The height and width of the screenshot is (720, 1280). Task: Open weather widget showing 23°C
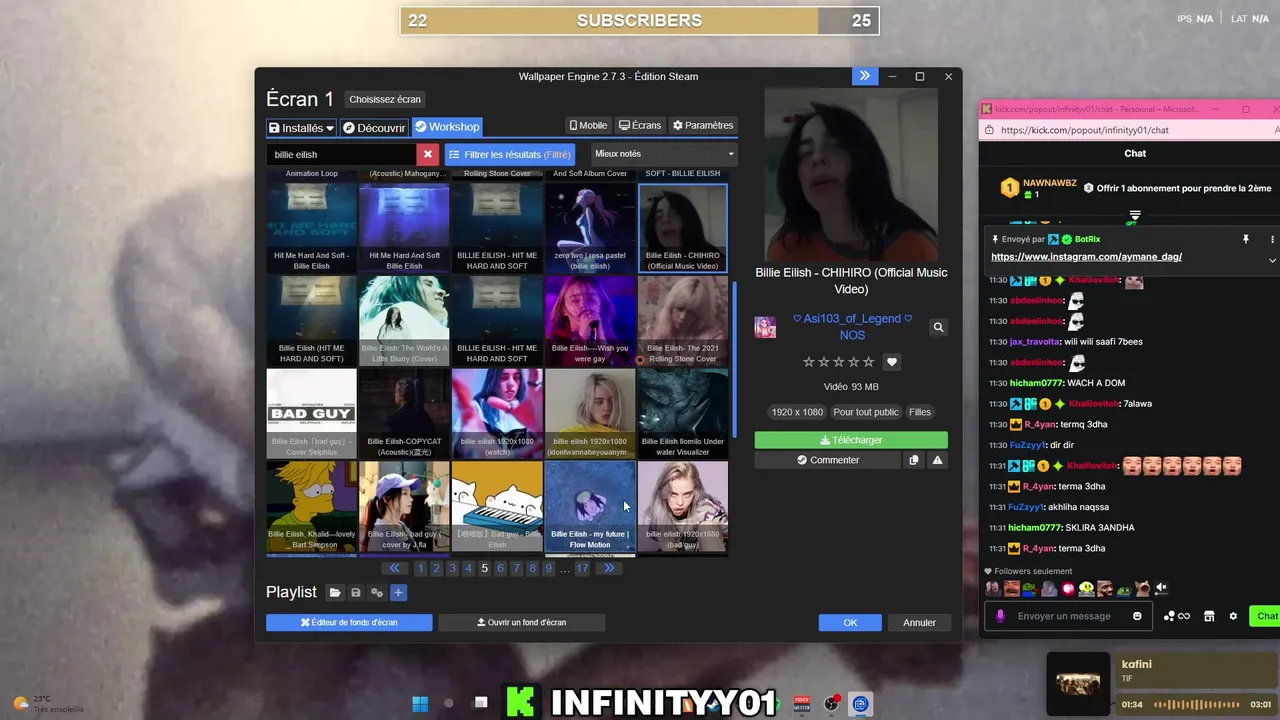[46, 704]
